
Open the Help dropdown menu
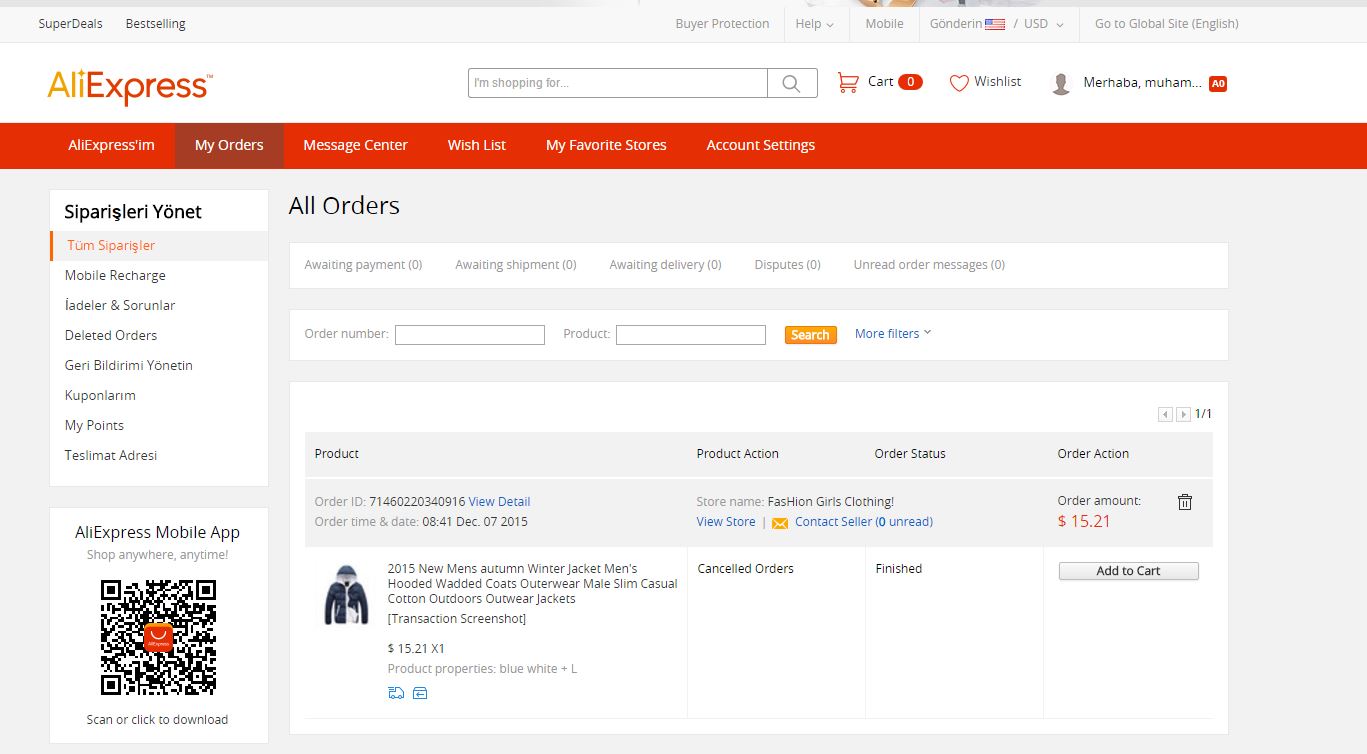(x=814, y=24)
